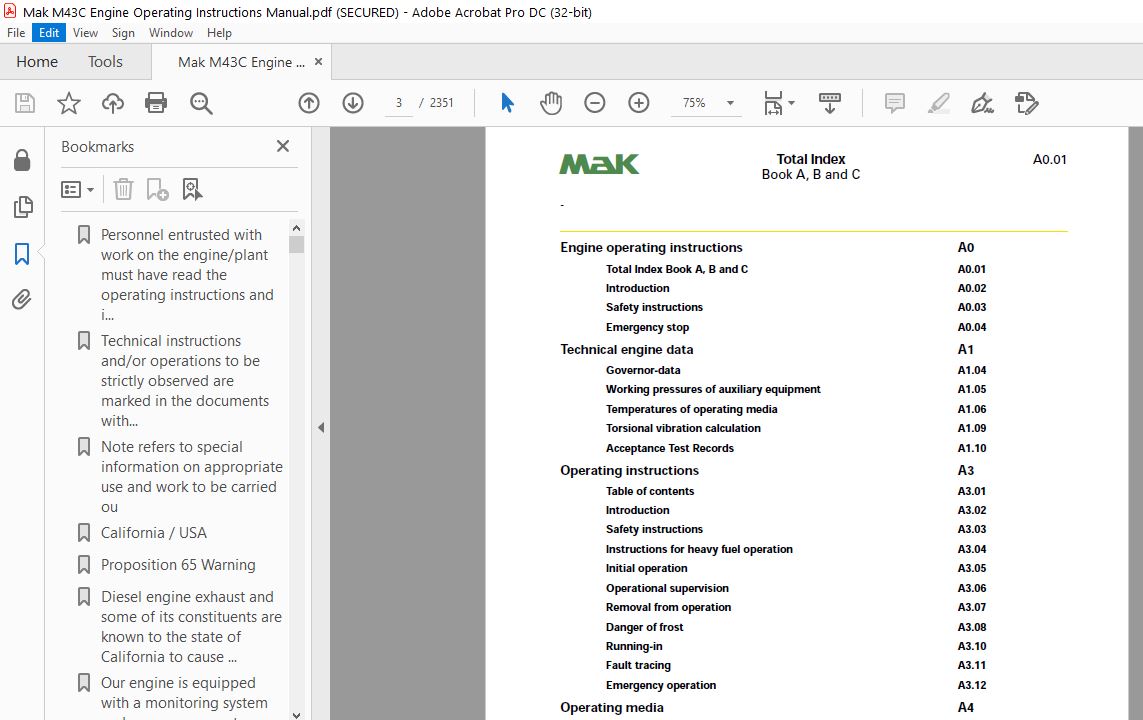
Task: Click the bookmarks scrollbar thumb
Action: point(296,244)
